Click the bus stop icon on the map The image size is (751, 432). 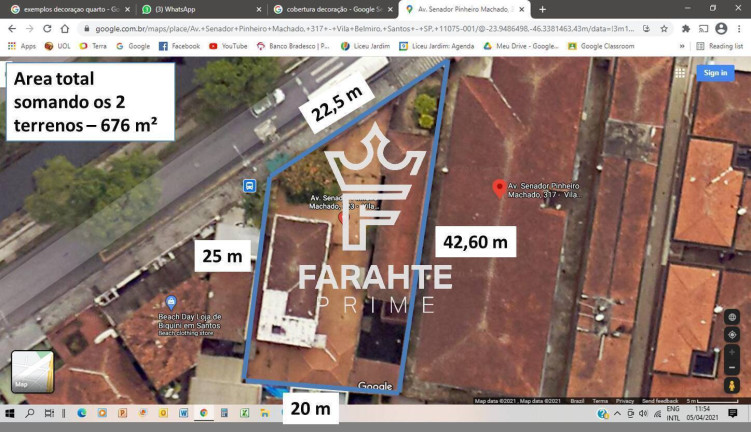tap(249, 186)
